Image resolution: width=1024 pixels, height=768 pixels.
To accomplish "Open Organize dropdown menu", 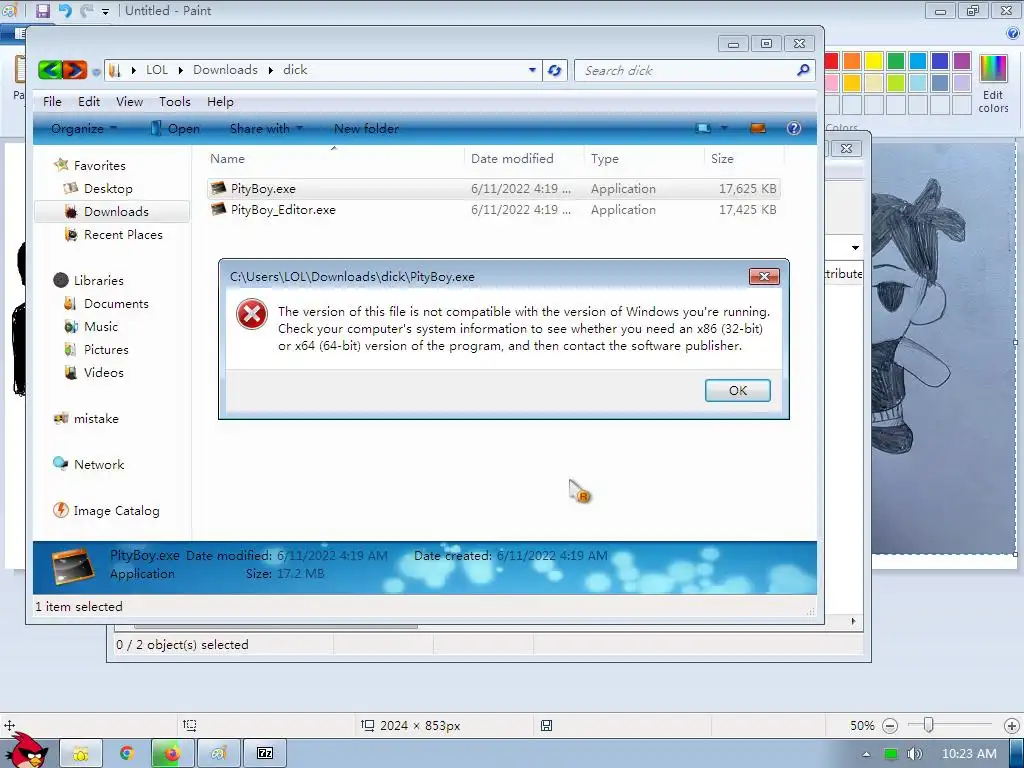I will [84, 129].
